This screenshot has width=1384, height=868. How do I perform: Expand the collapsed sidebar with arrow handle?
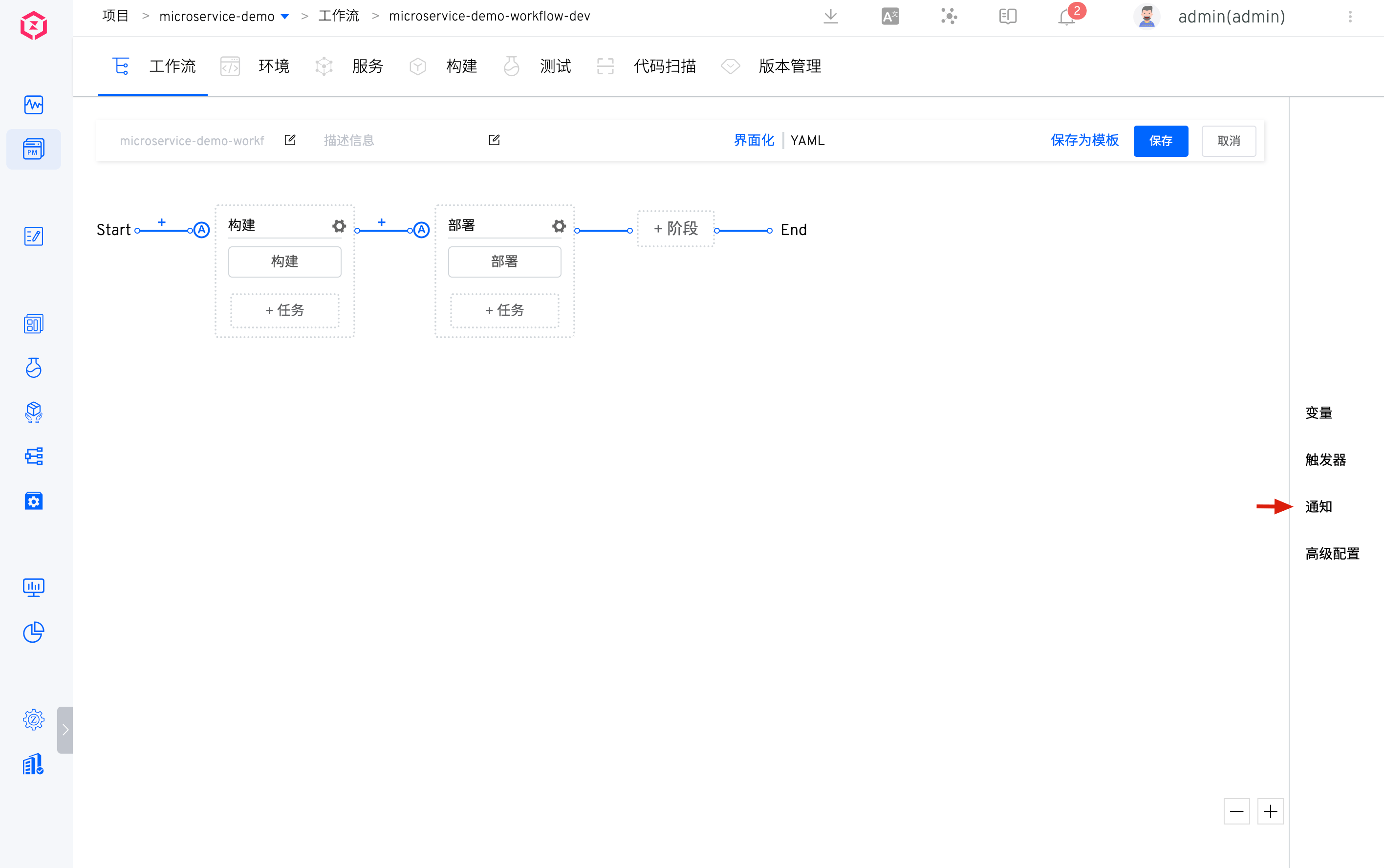(65, 730)
